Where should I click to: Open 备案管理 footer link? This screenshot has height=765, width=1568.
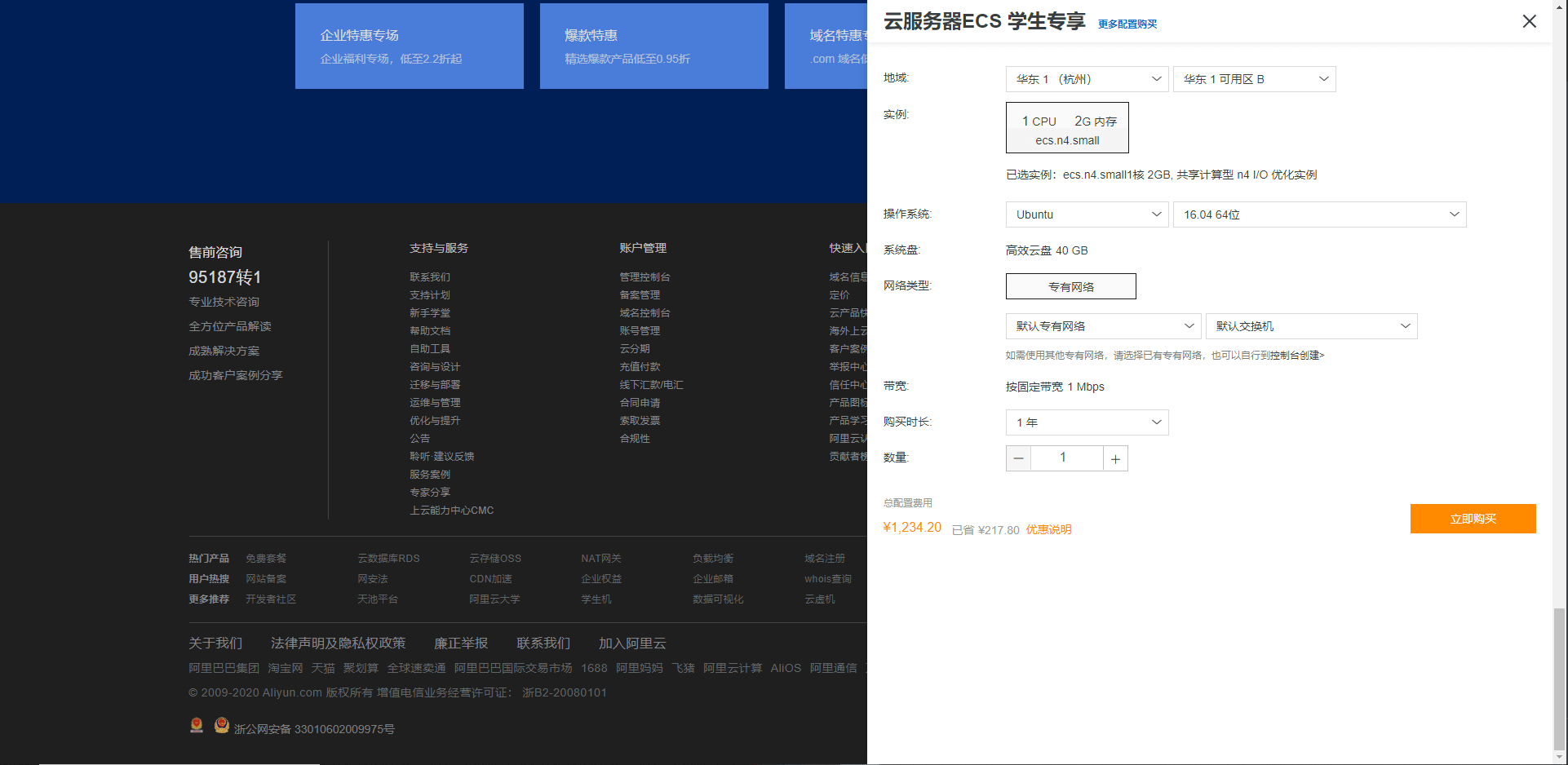click(640, 295)
